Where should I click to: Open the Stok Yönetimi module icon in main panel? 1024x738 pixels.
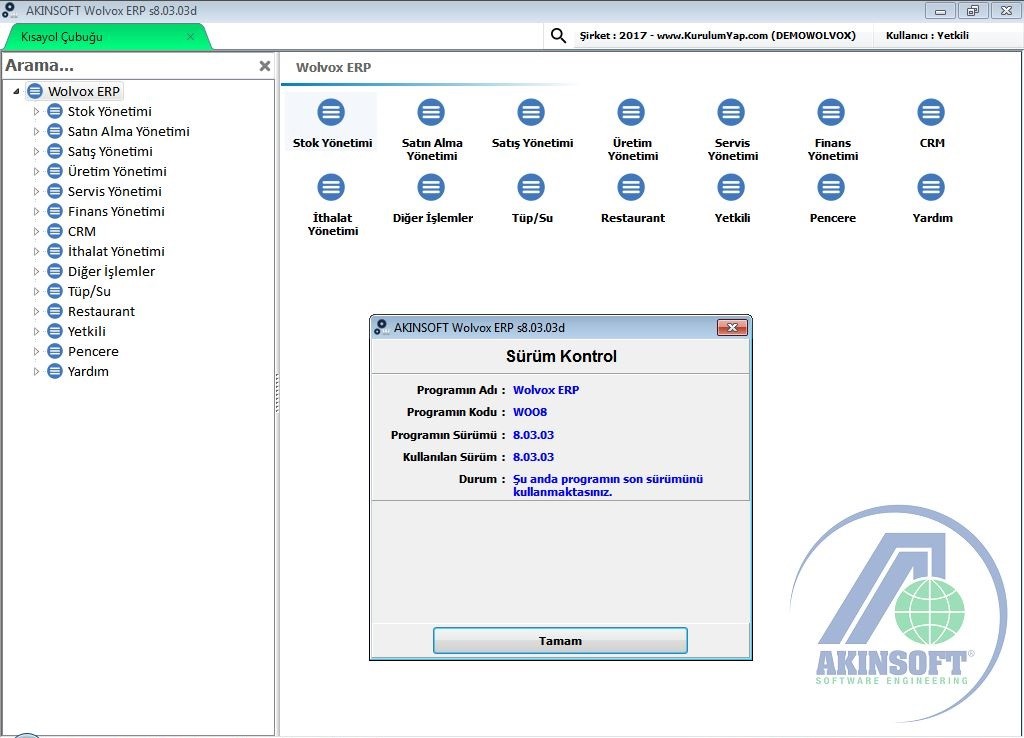pos(332,112)
